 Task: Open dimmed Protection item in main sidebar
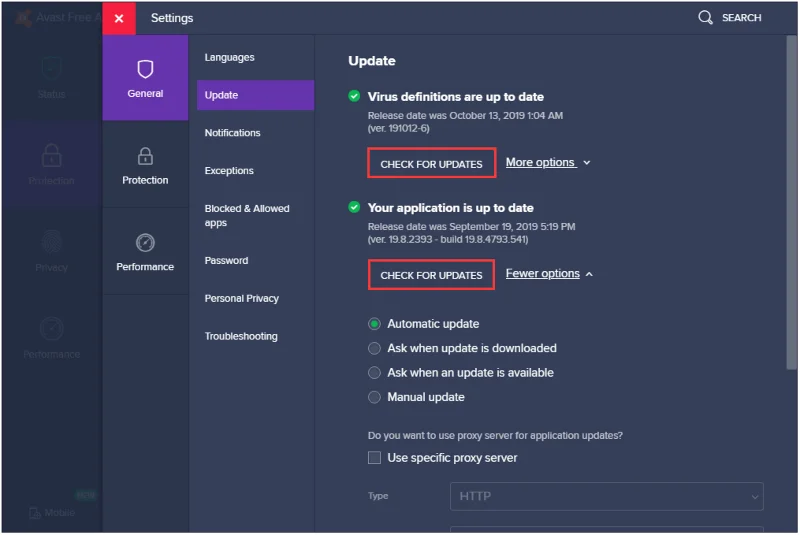52,165
